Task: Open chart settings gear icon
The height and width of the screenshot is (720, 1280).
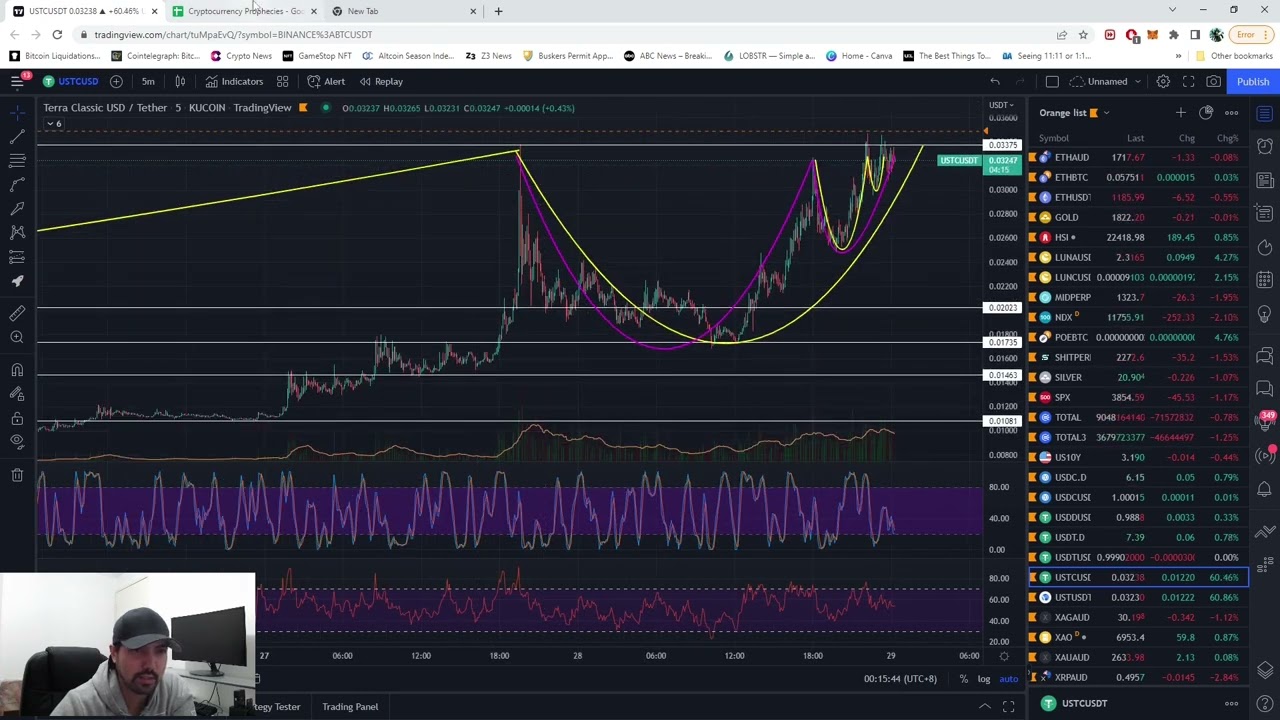Action: point(1163,81)
